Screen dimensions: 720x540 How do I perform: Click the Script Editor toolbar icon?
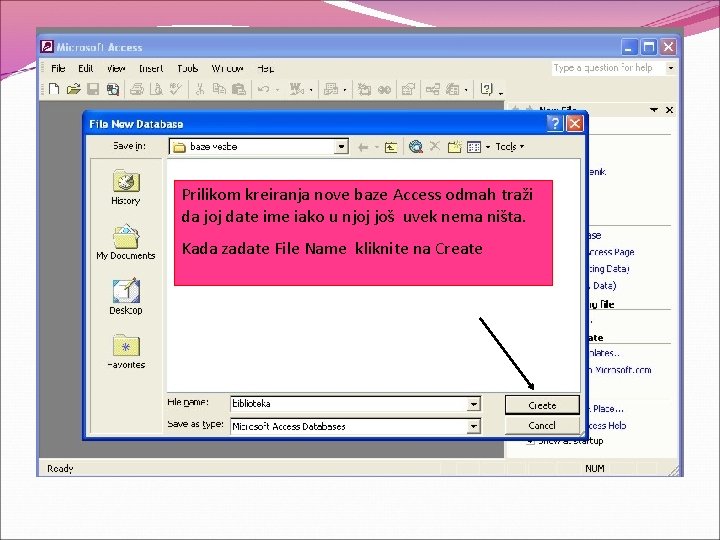(x=384, y=89)
